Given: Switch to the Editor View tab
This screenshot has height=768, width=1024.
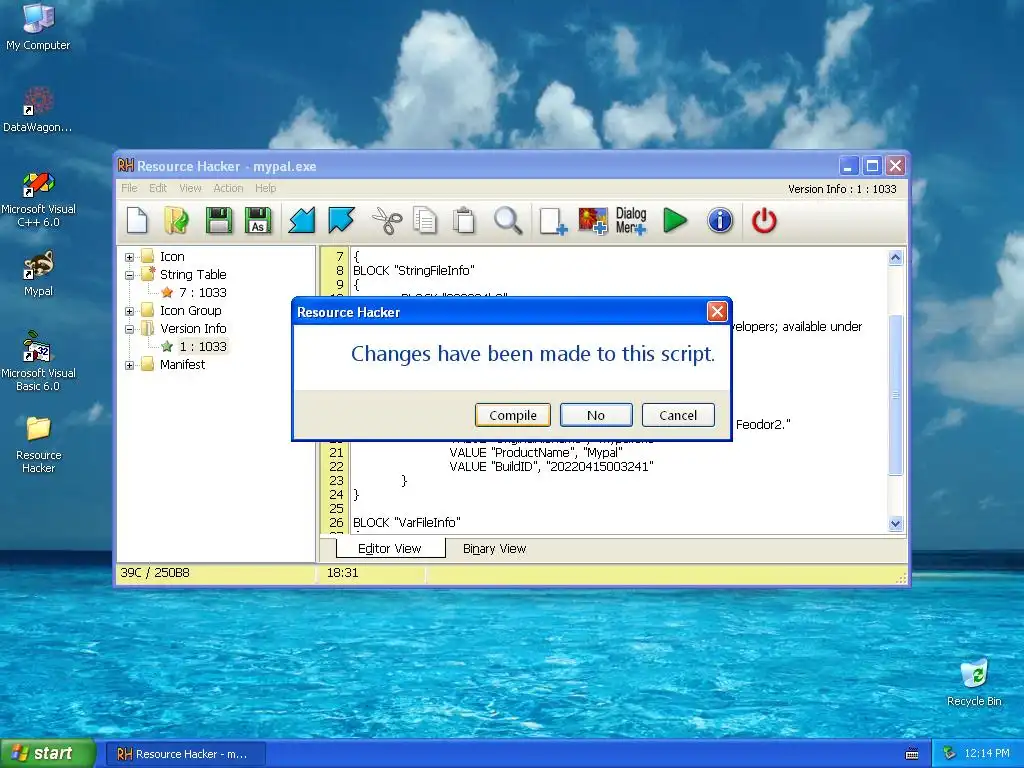Looking at the screenshot, I should [x=390, y=549].
